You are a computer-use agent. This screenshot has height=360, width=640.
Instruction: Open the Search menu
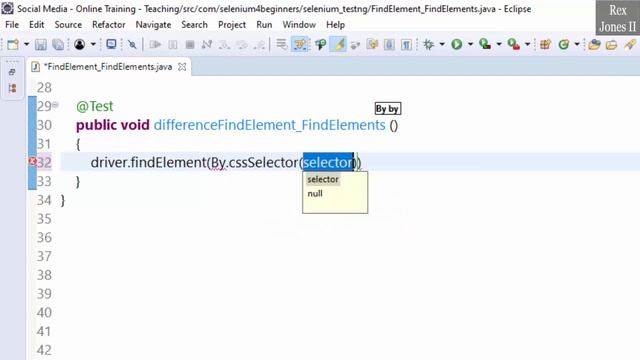click(x=194, y=24)
